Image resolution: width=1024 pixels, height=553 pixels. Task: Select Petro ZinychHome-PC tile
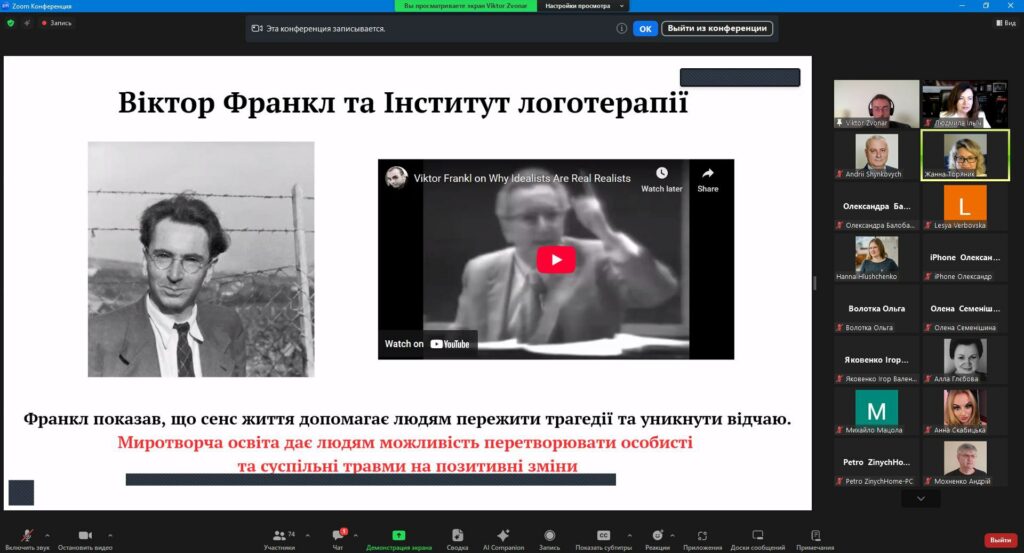[x=876, y=463]
